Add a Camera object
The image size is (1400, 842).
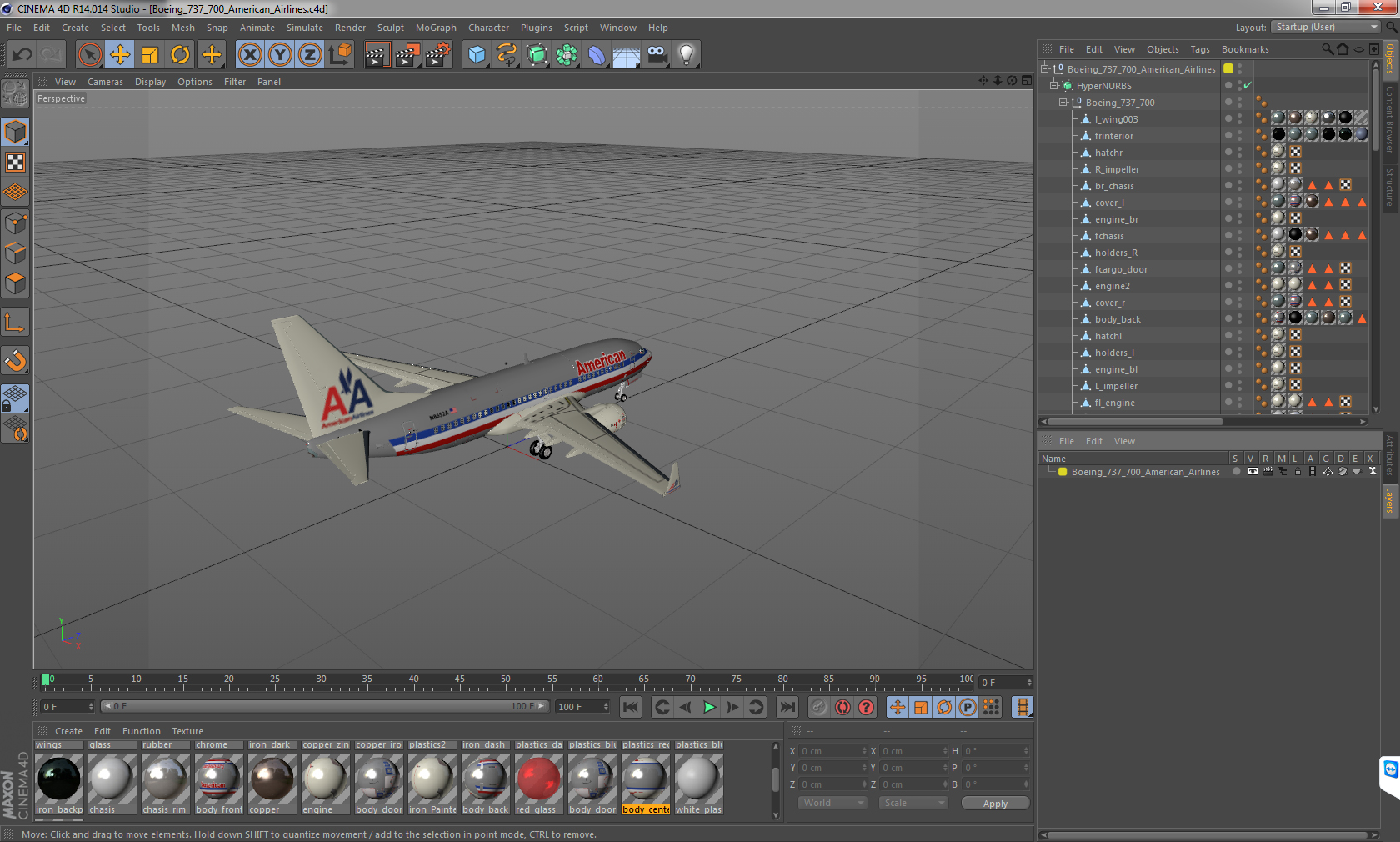(x=657, y=55)
